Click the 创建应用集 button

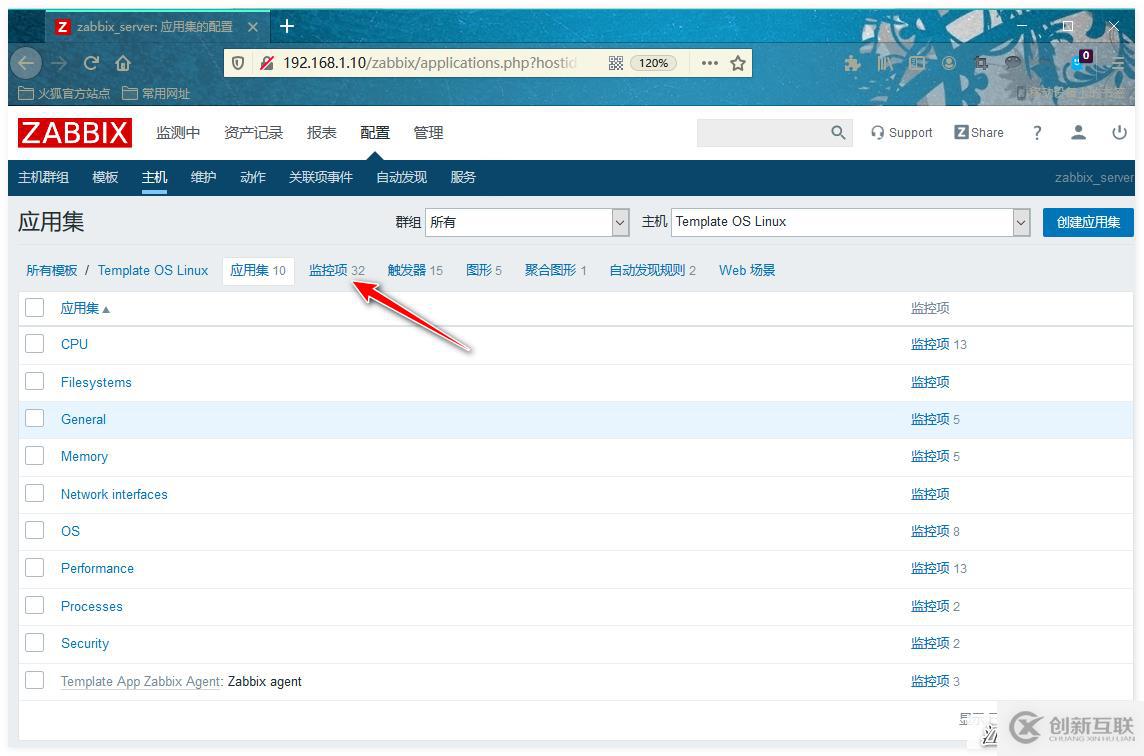click(1088, 222)
